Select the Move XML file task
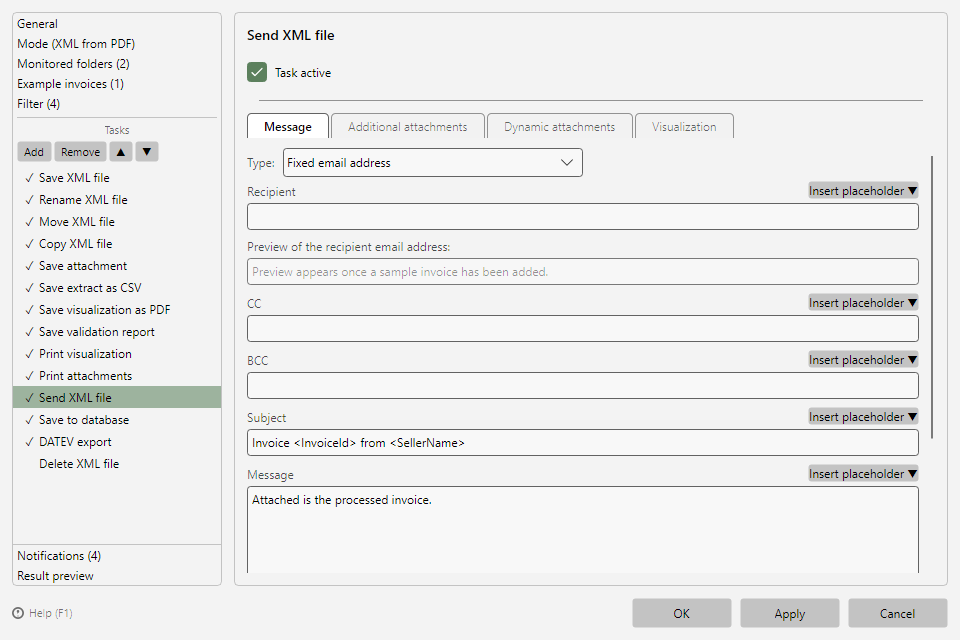The height and width of the screenshot is (640, 960). [117, 222]
